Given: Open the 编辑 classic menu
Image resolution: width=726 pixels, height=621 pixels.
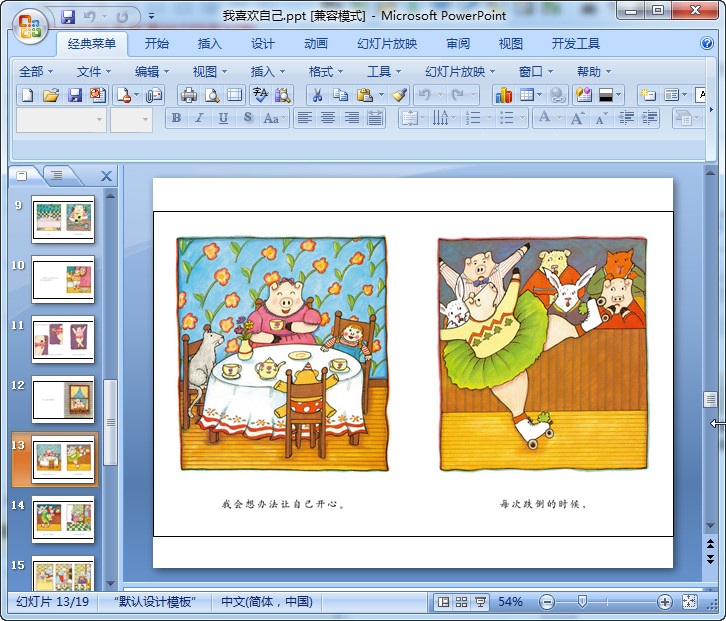Looking at the screenshot, I should click(152, 72).
